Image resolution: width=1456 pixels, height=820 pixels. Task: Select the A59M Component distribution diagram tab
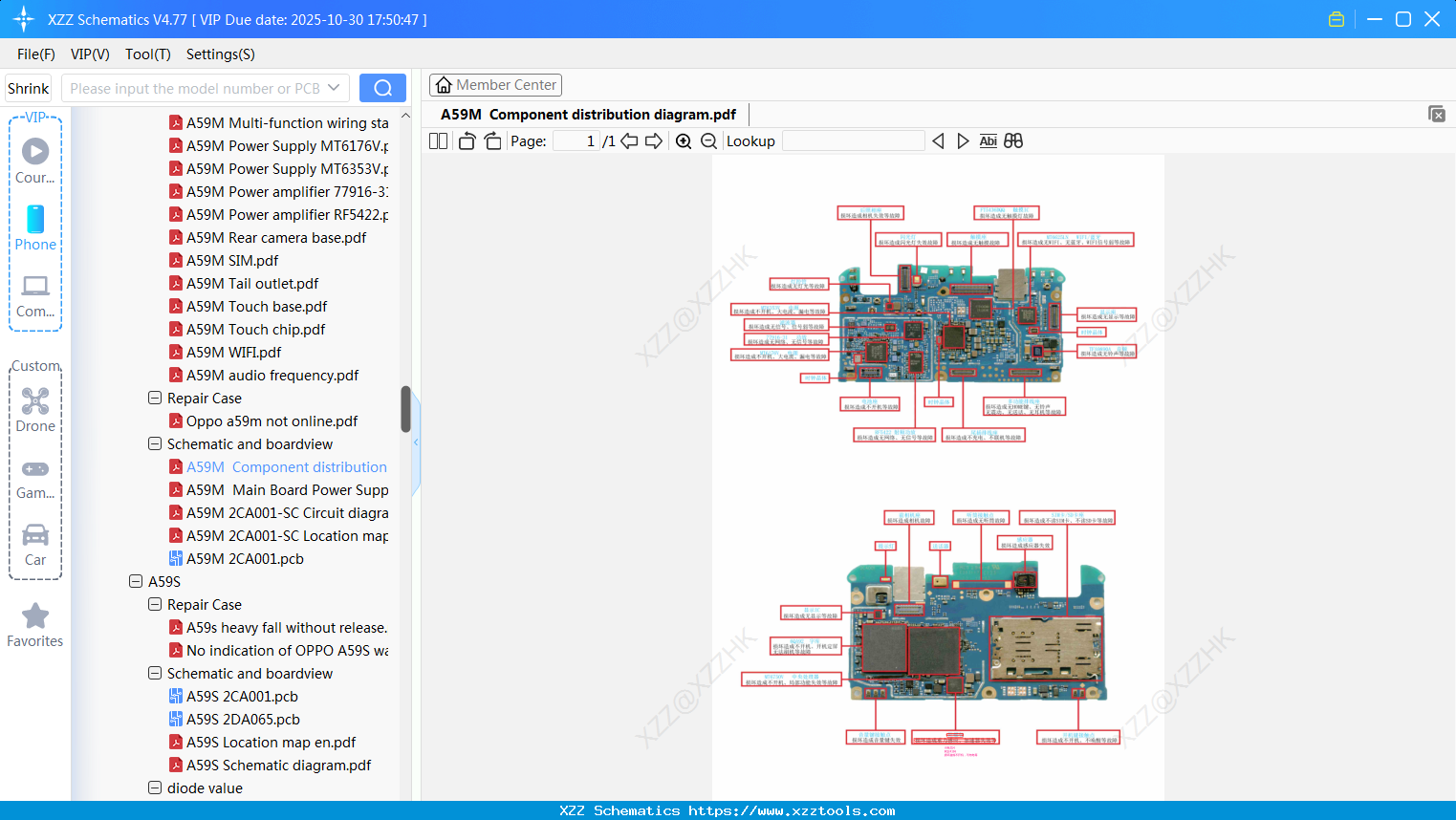click(x=588, y=115)
